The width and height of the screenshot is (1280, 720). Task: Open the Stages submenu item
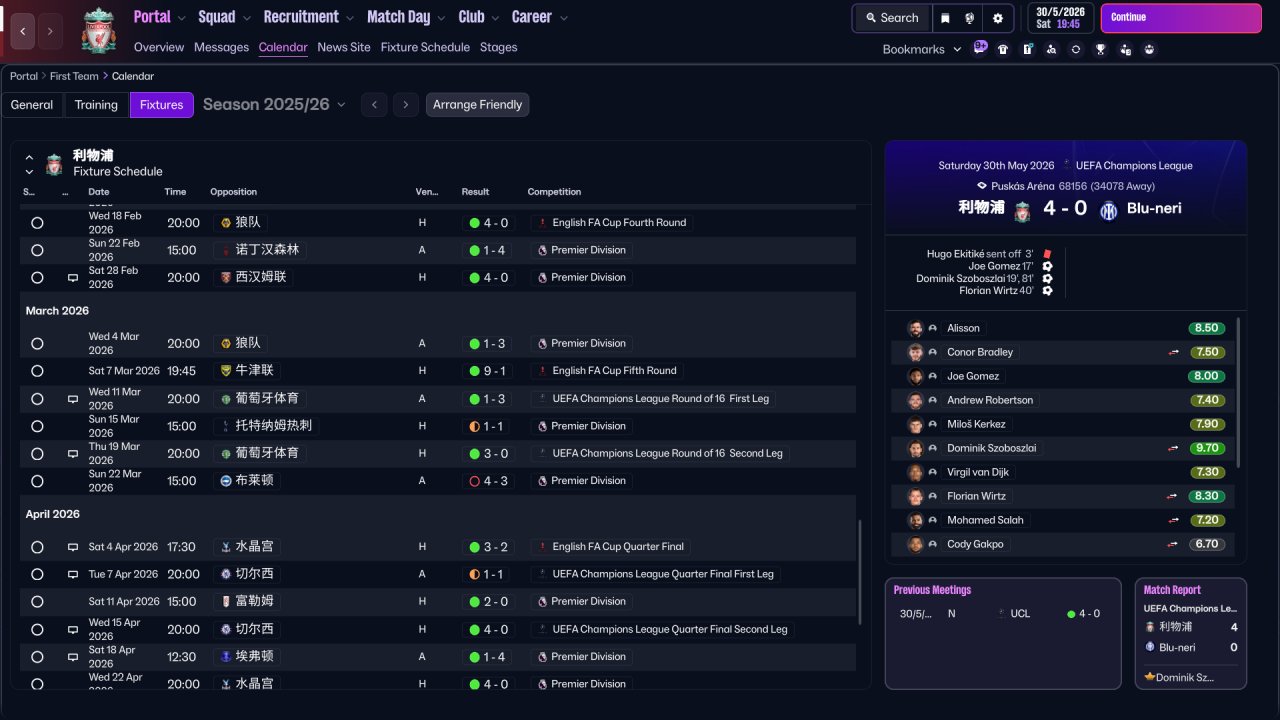(499, 47)
